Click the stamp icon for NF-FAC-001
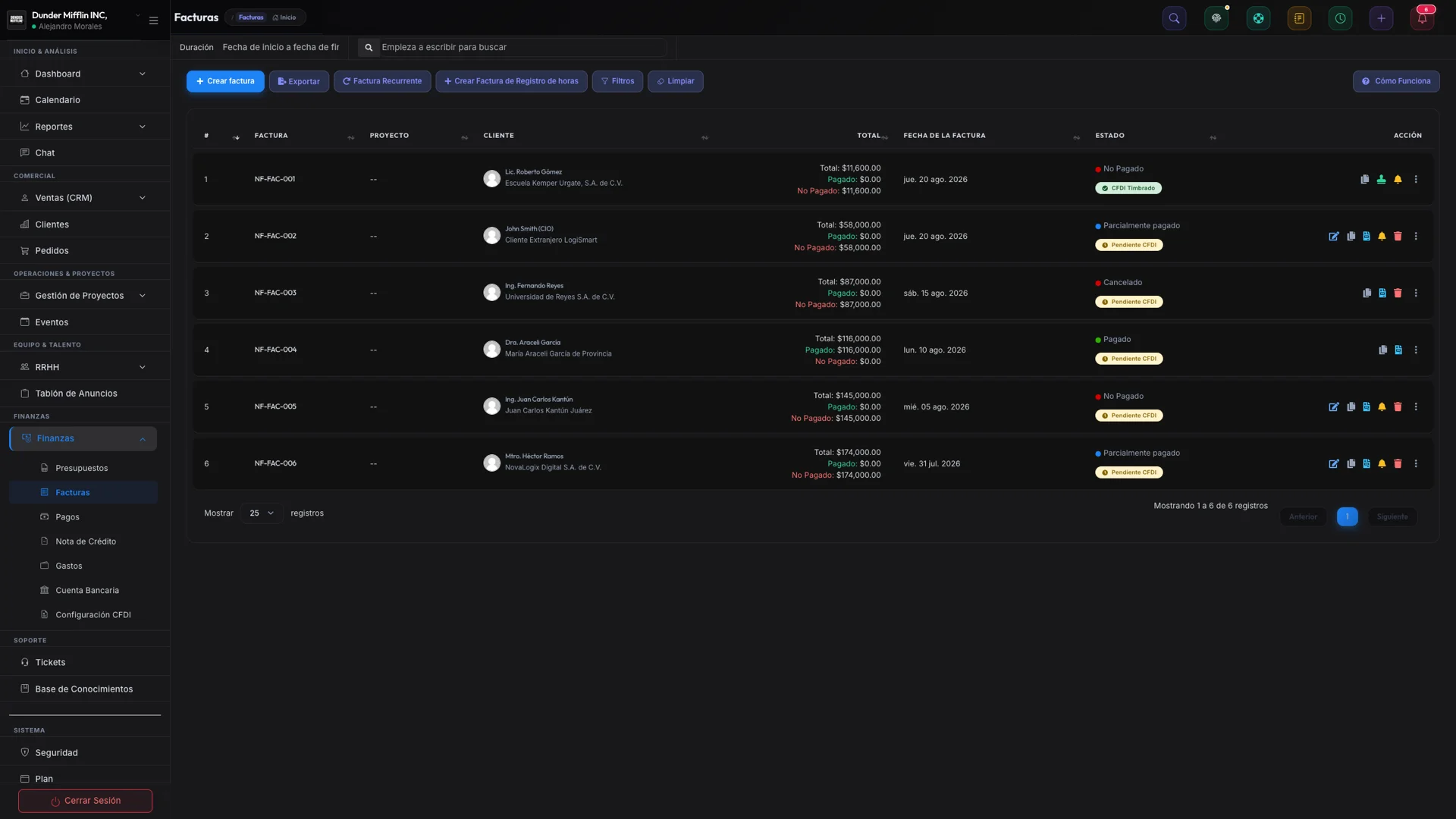This screenshot has width=1456, height=819. 1381,180
